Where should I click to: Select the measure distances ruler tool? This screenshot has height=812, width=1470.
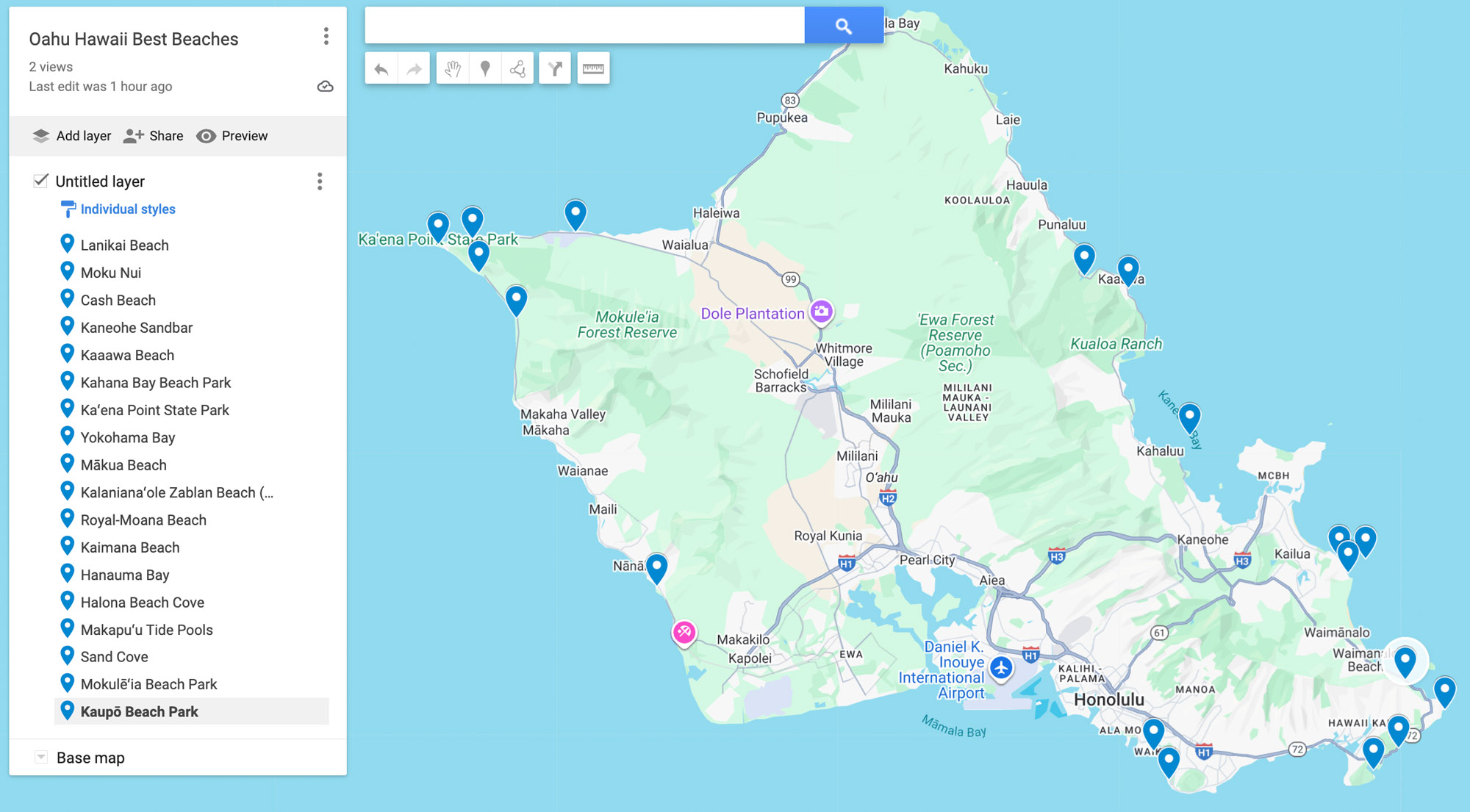[593, 69]
